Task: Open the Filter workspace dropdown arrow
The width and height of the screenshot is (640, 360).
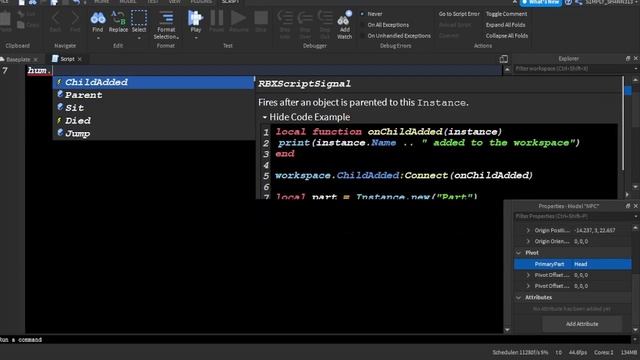Action: tap(636, 69)
